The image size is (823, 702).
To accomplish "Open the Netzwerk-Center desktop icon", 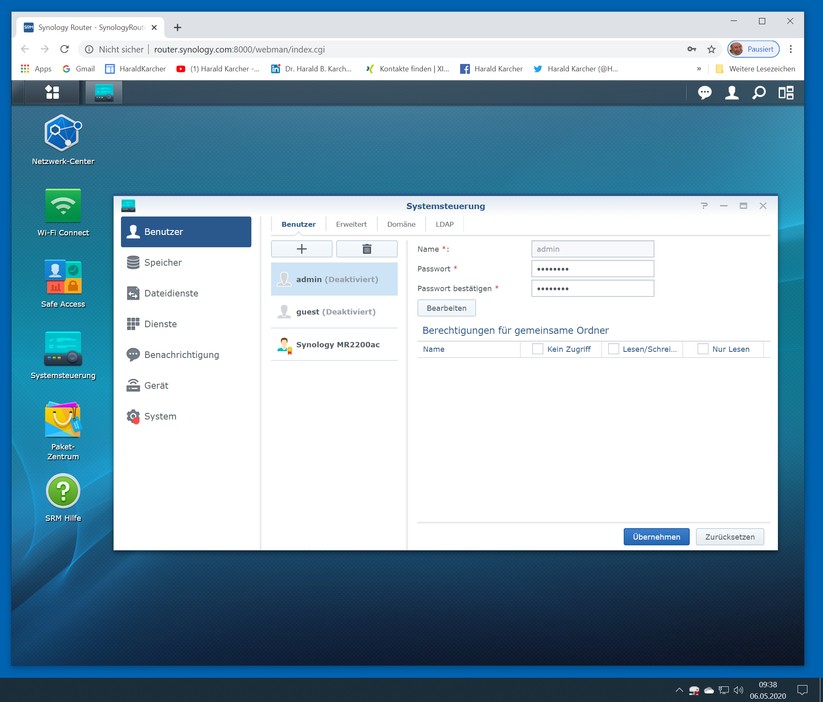I will [x=62, y=133].
